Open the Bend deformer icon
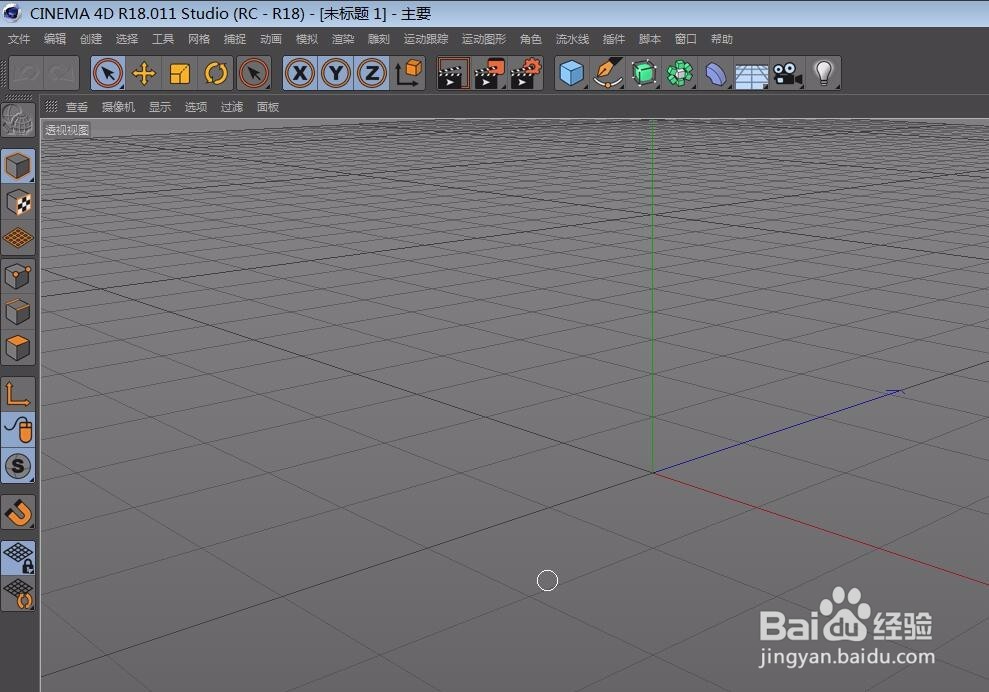Image resolution: width=989 pixels, height=692 pixels. click(x=716, y=73)
